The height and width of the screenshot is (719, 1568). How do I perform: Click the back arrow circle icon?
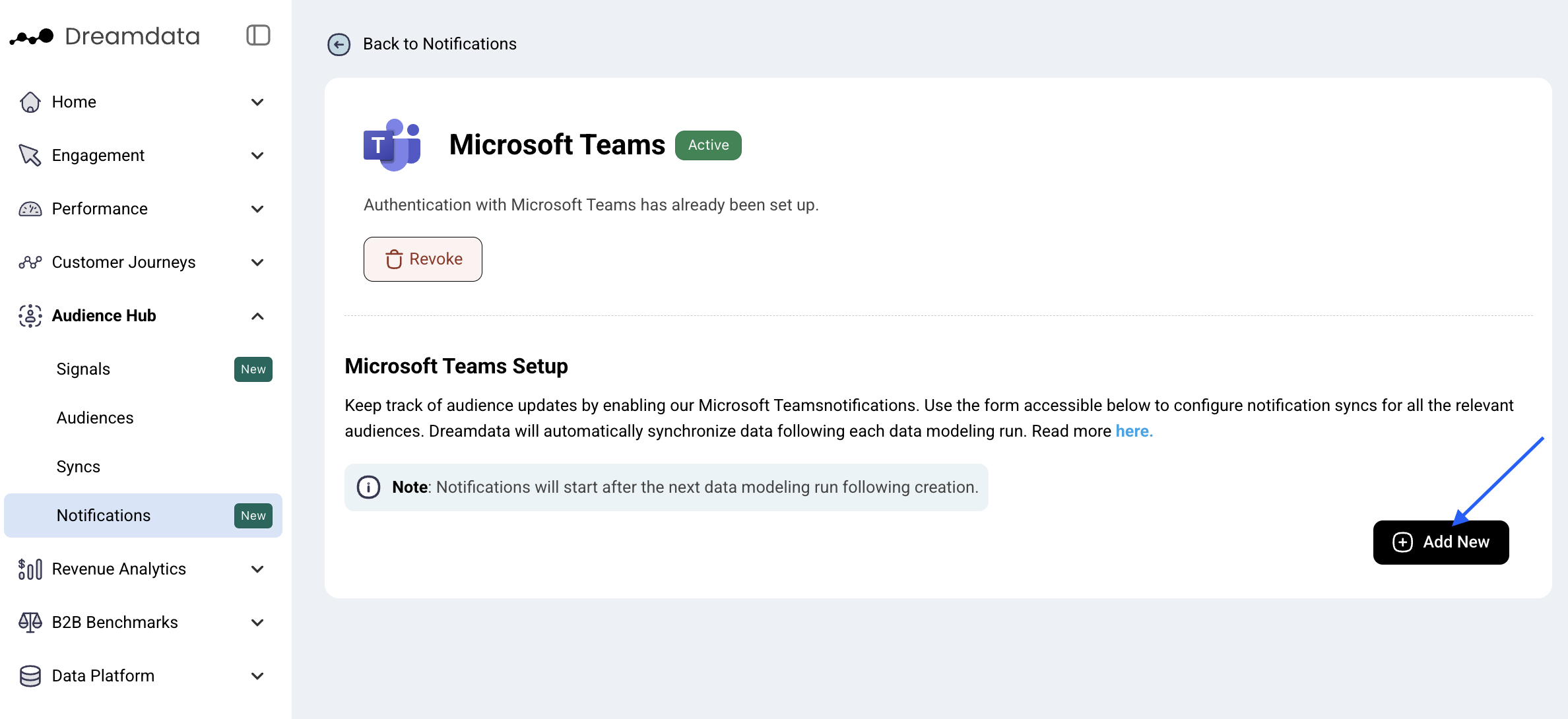point(339,44)
